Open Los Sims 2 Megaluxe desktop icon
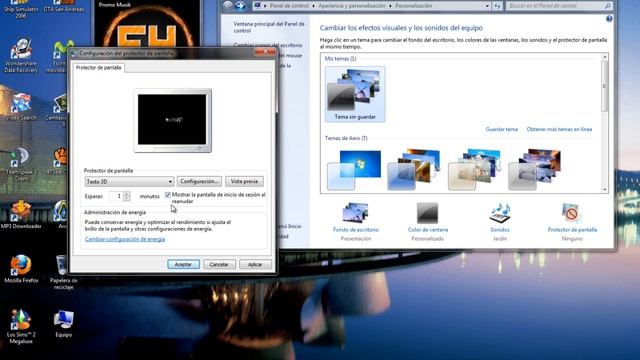 click(21, 327)
